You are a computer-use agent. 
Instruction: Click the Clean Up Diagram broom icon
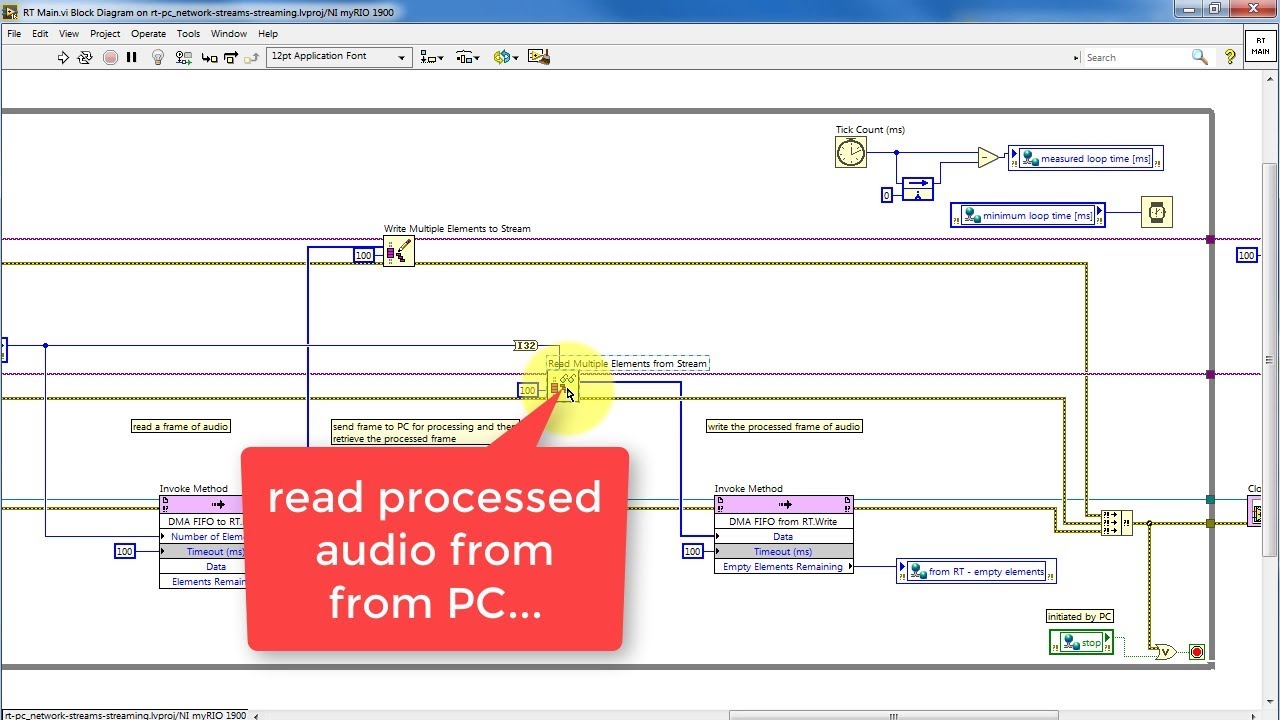point(539,57)
